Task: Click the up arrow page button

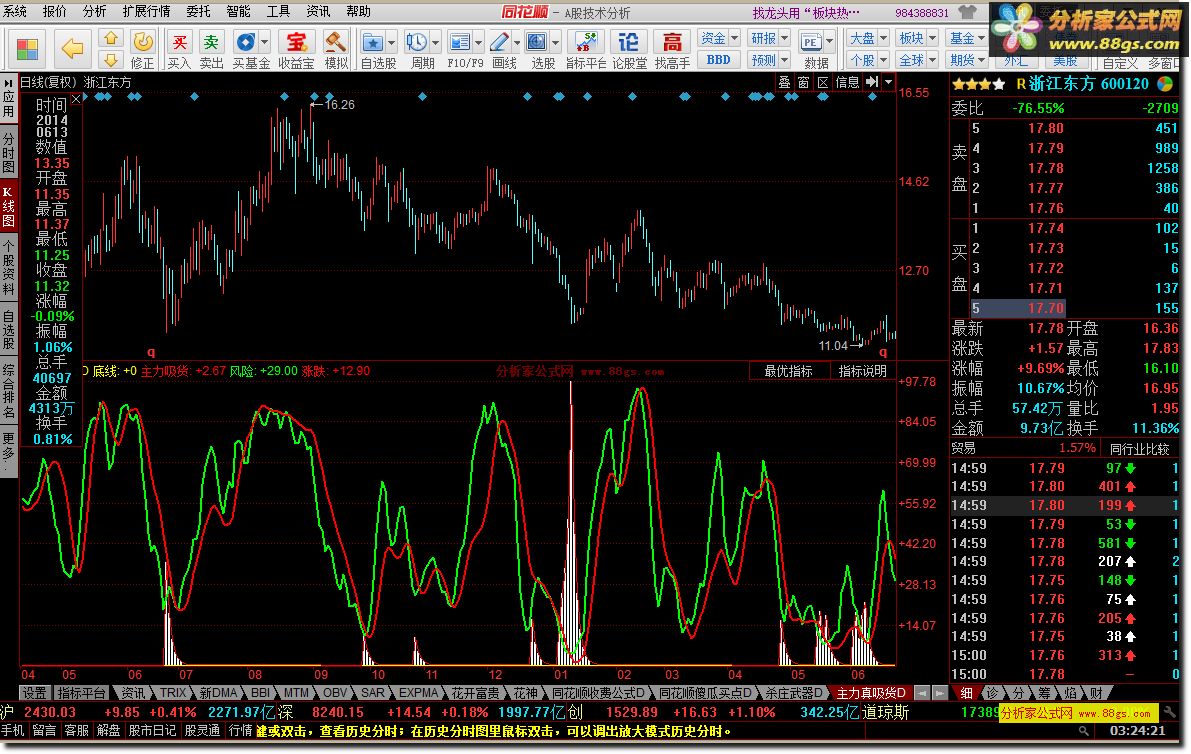Action: pyautogui.click(x=111, y=38)
